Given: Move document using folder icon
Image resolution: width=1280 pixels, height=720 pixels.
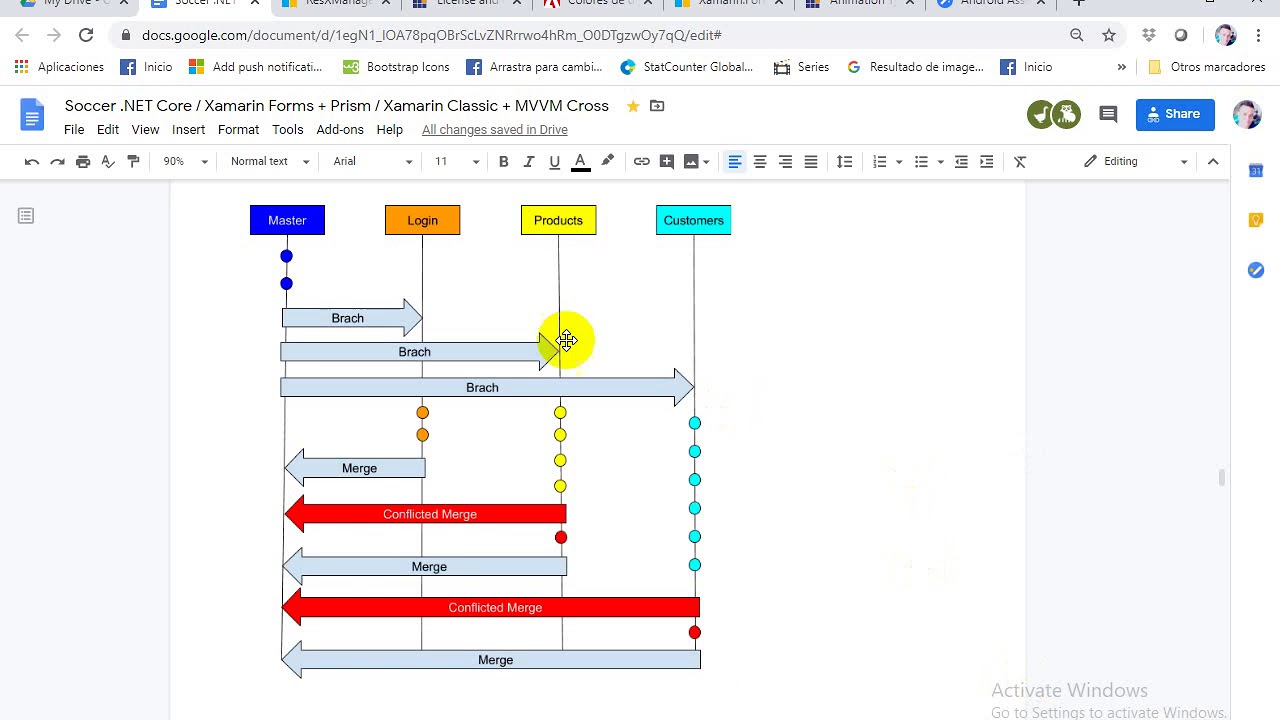Looking at the screenshot, I should [x=657, y=106].
